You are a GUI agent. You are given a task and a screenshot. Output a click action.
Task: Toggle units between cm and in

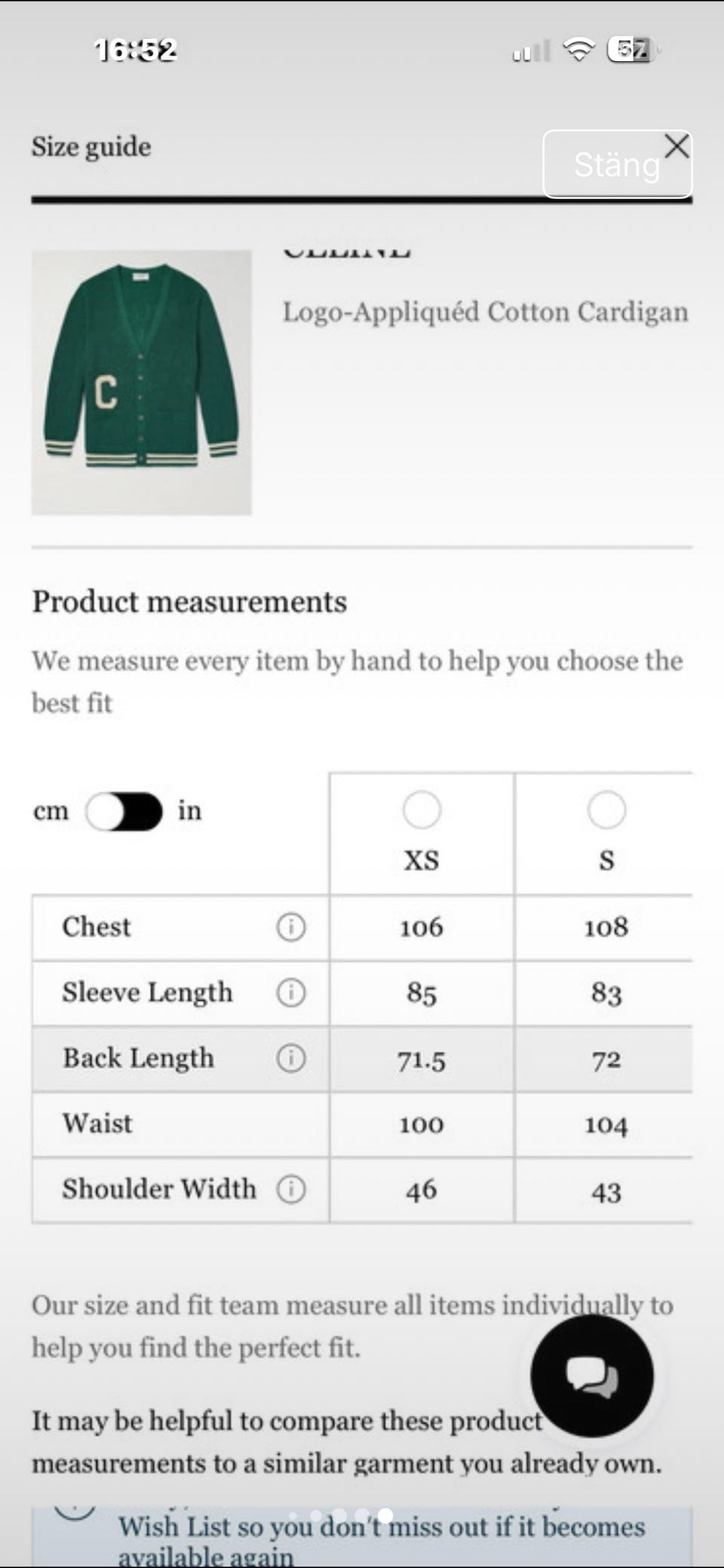[x=124, y=812]
